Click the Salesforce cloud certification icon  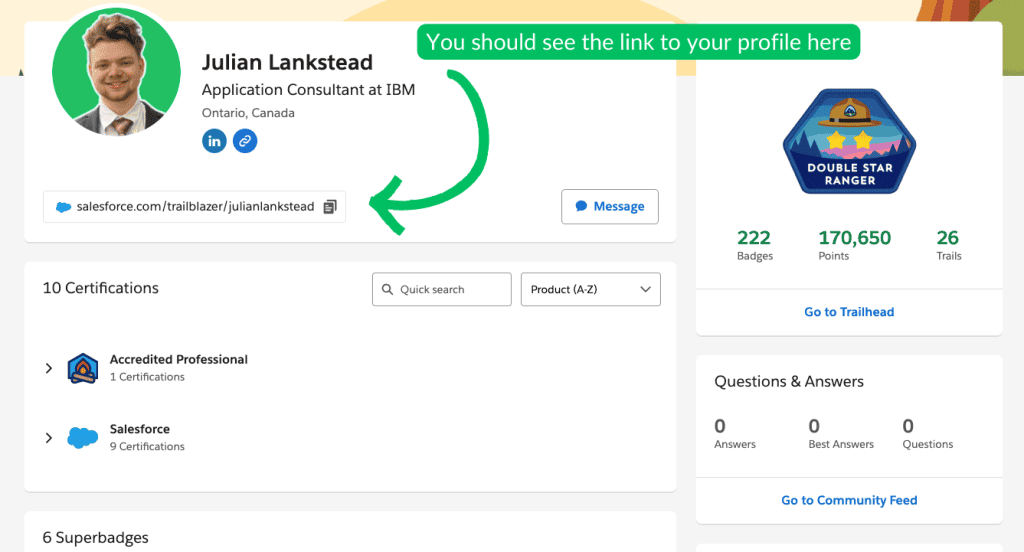click(x=82, y=438)
